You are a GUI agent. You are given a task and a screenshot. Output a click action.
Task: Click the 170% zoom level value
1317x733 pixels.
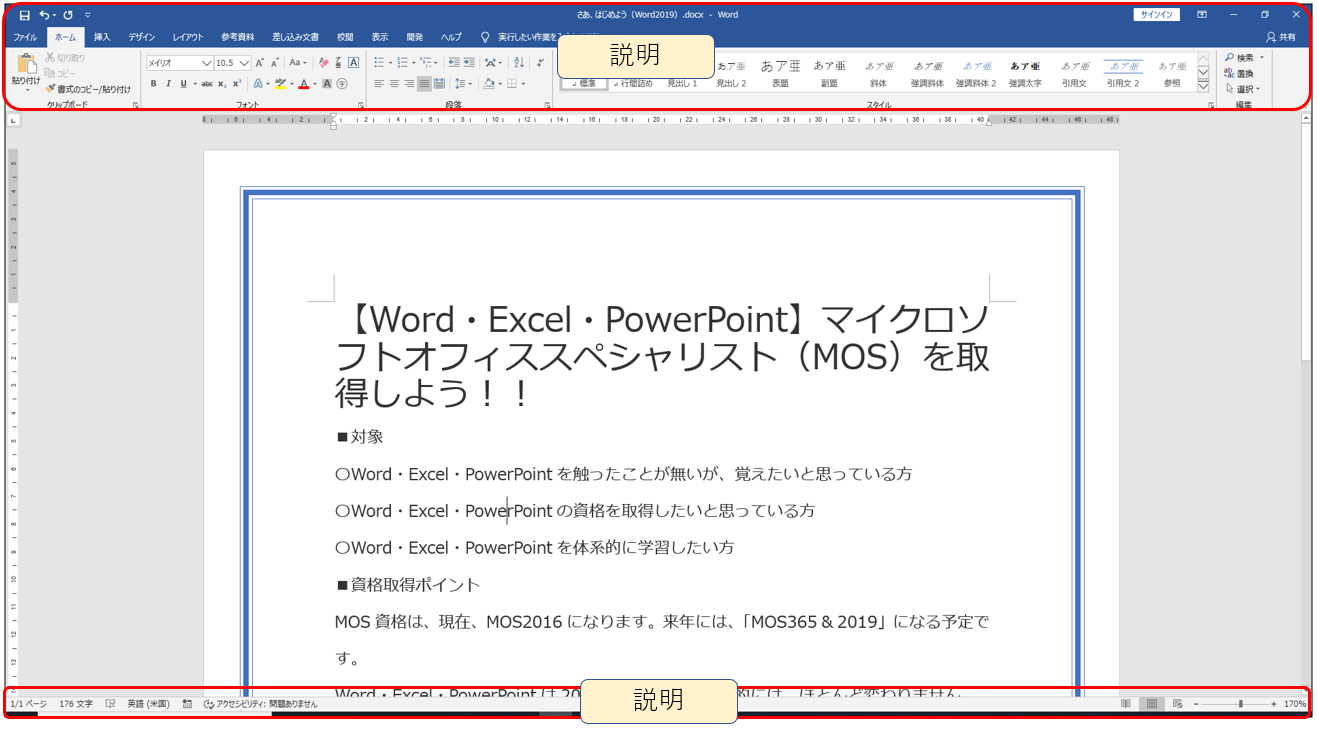pos(1295,704)
